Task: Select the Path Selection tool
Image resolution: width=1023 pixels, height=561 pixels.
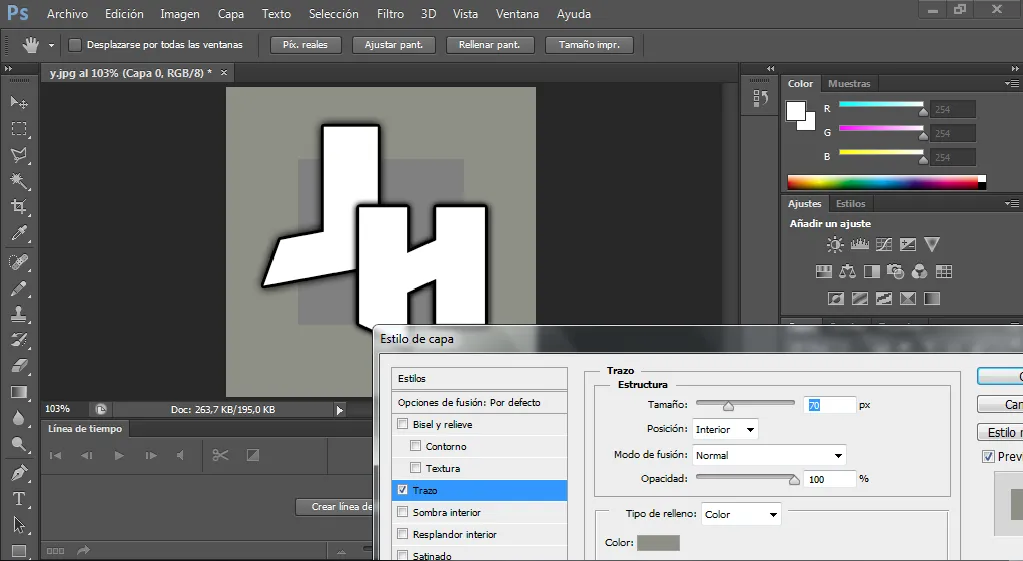Action: [x=19, y=524]
